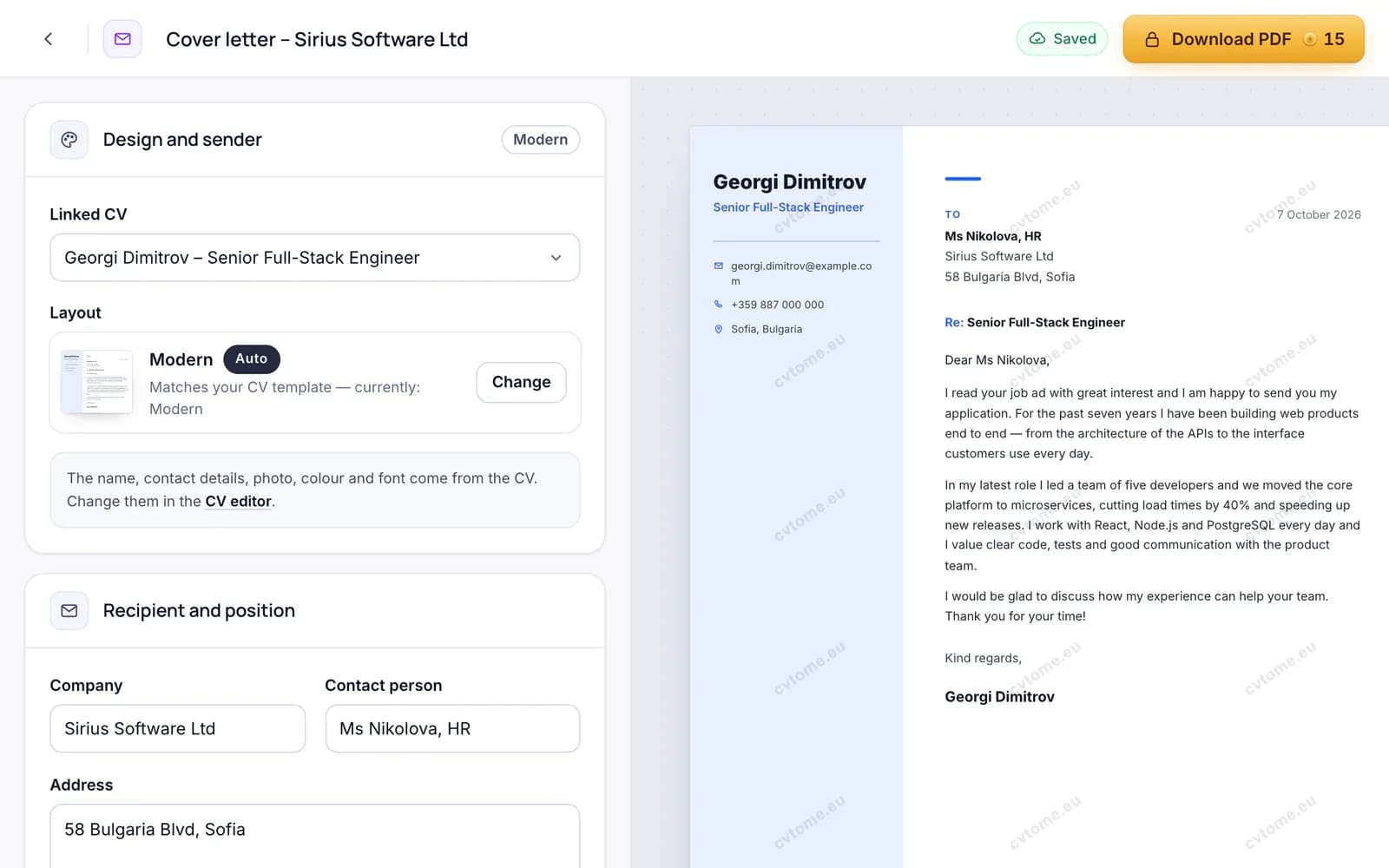This screenshot has height=868, width=1389.
Task: Click the Design and sender section heading
Action: pyautogui.click(x=182, y=140)
